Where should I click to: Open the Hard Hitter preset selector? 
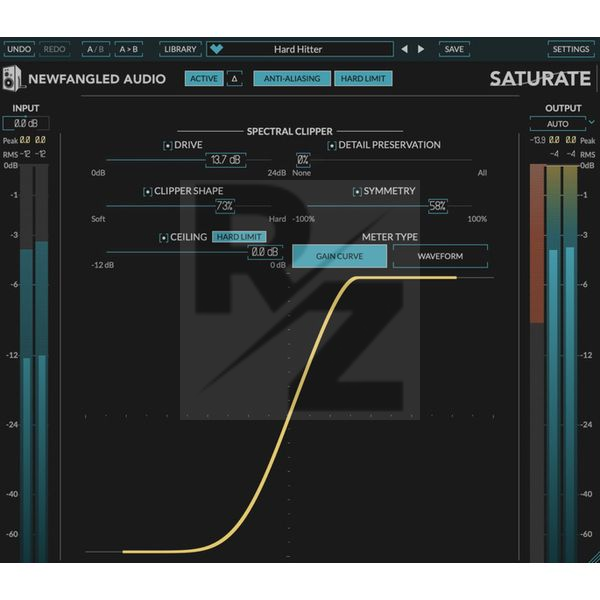[300, 49]
